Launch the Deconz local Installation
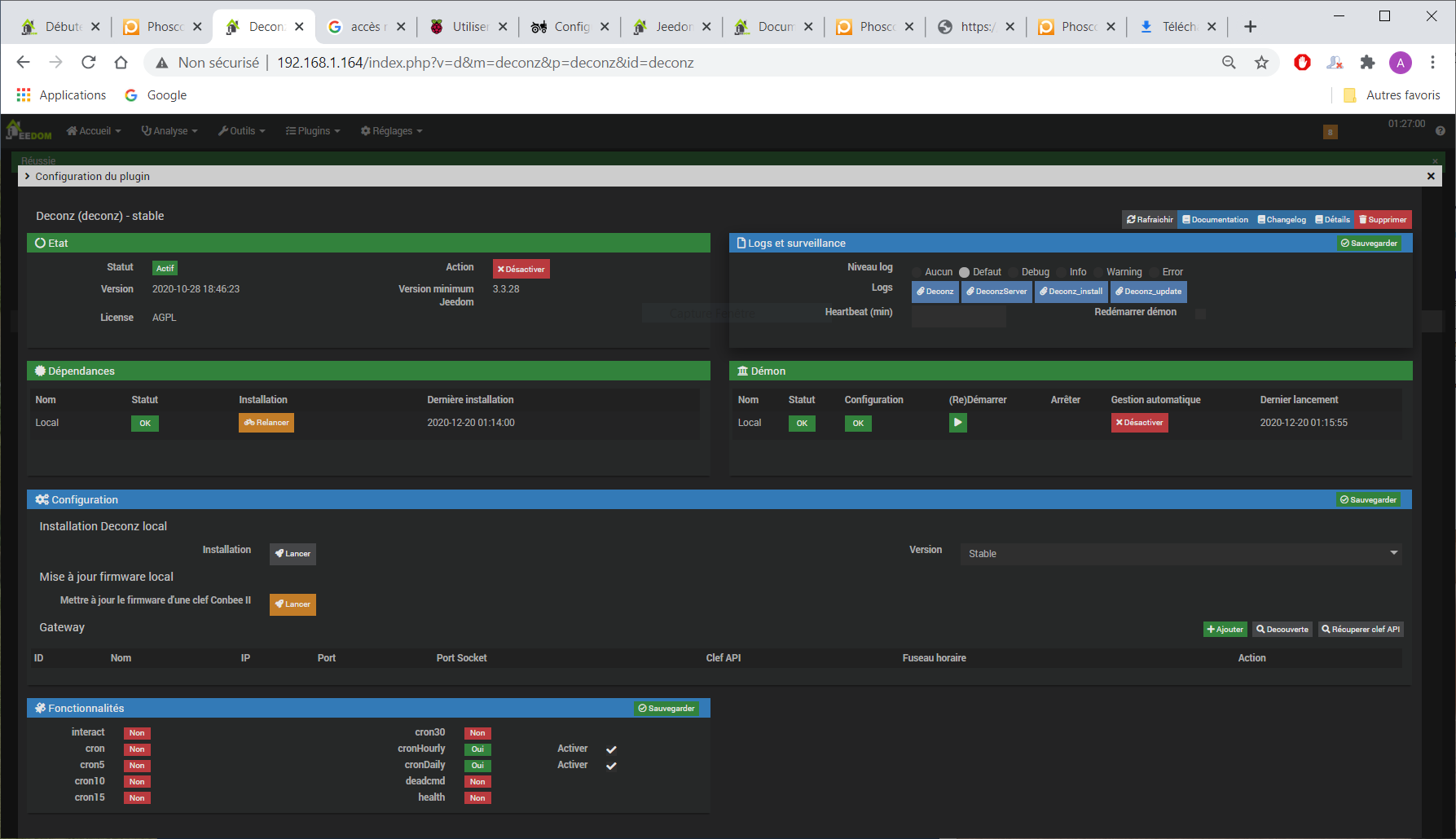This screenshot has width=1456, height=839. (293, 554)
